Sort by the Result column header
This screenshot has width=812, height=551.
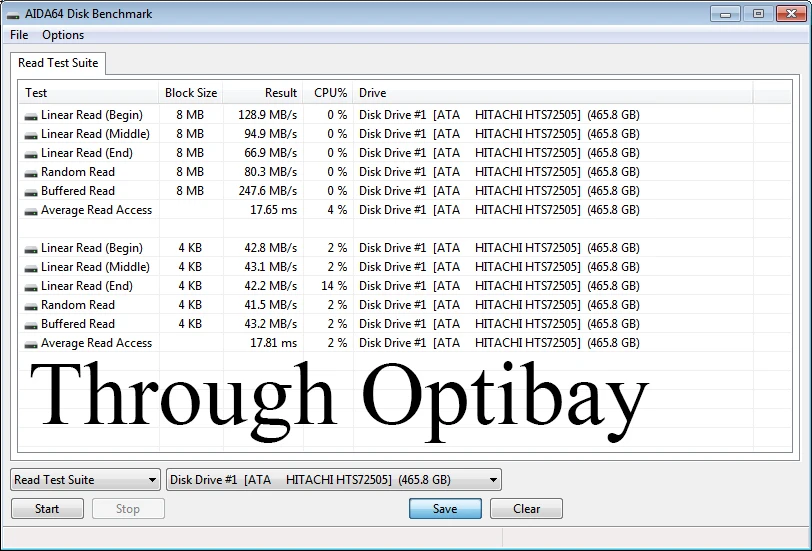pyautogui.click(x=263, y=93)
